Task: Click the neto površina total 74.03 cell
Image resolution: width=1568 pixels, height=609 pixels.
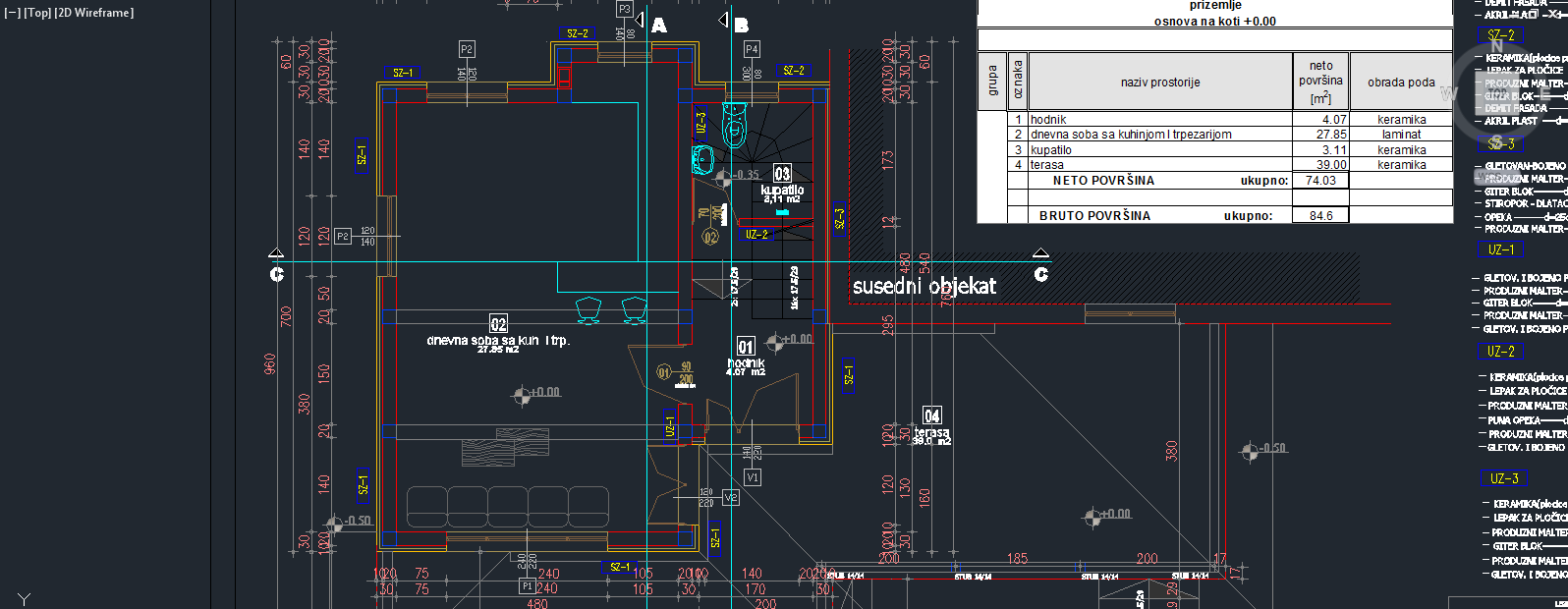Action: click(x=1320, y=181)
